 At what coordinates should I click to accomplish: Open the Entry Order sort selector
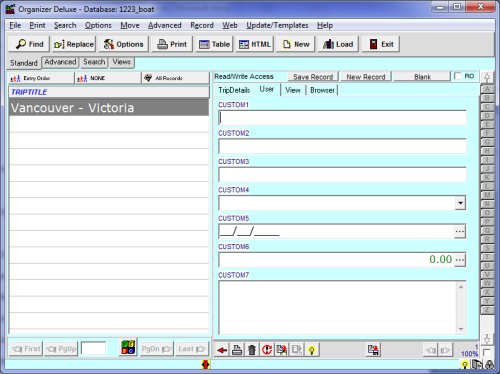point(41,78)
